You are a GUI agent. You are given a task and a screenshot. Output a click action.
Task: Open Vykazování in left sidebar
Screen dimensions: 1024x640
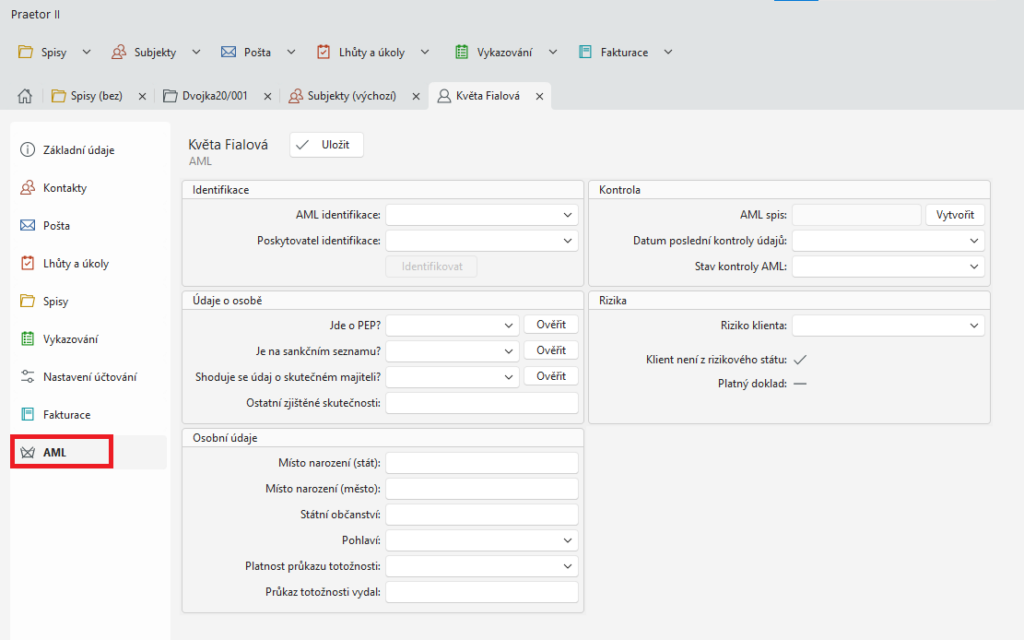pos(70,339)
